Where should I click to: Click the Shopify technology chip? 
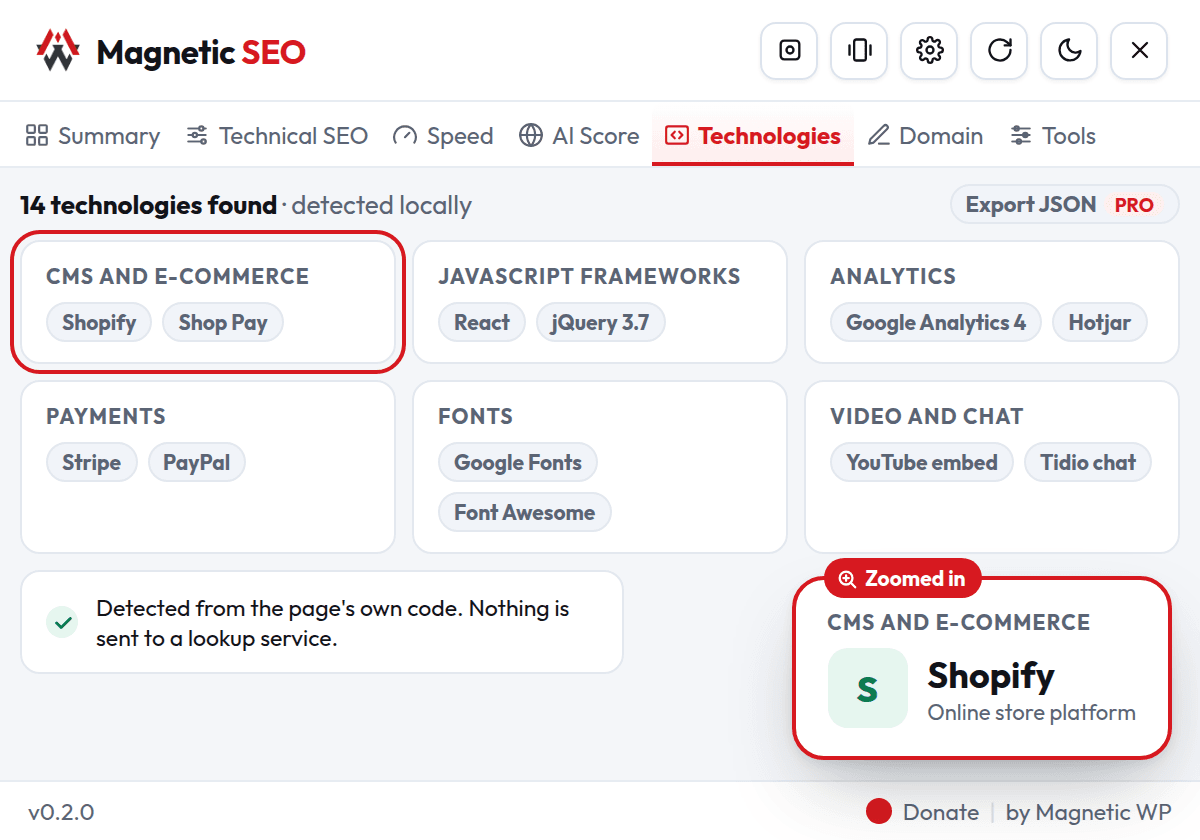(x=99, y=323)
